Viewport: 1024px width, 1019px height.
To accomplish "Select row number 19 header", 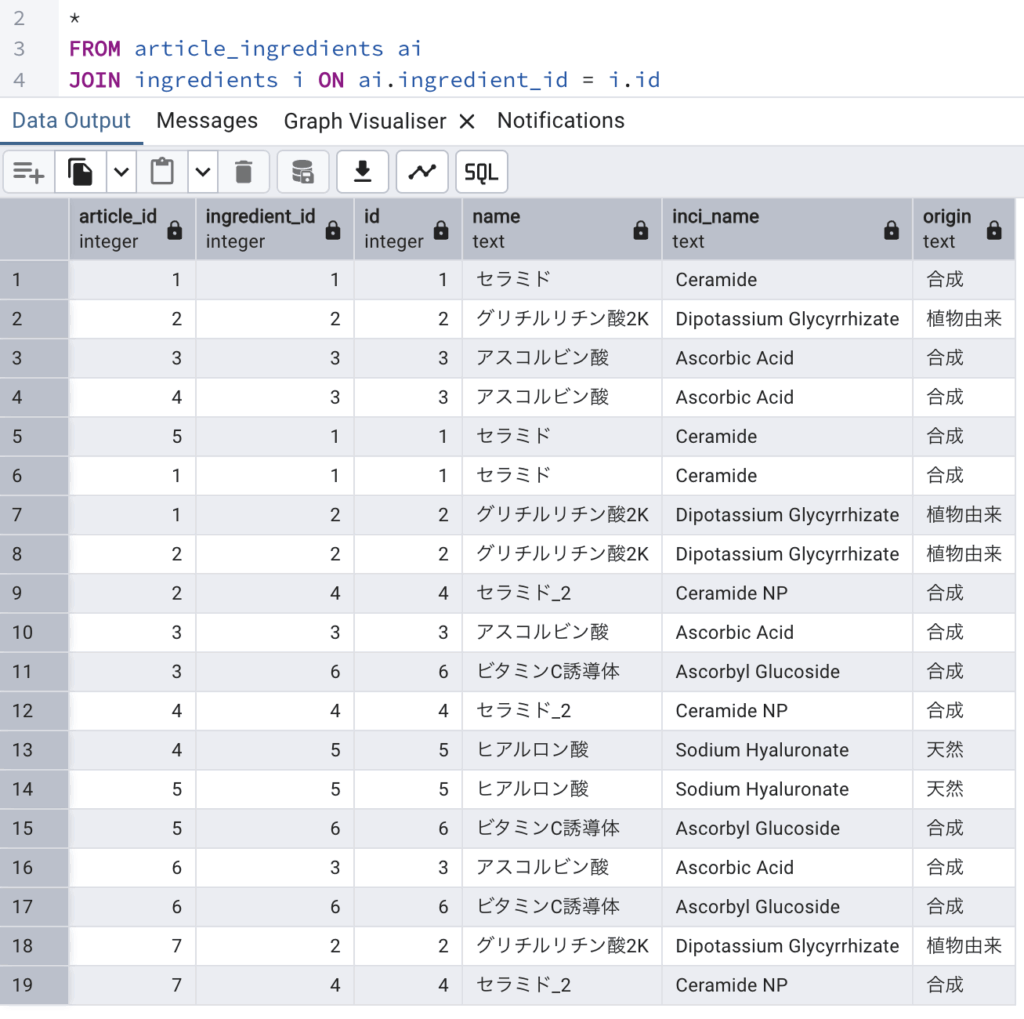I will click(34, 985).
